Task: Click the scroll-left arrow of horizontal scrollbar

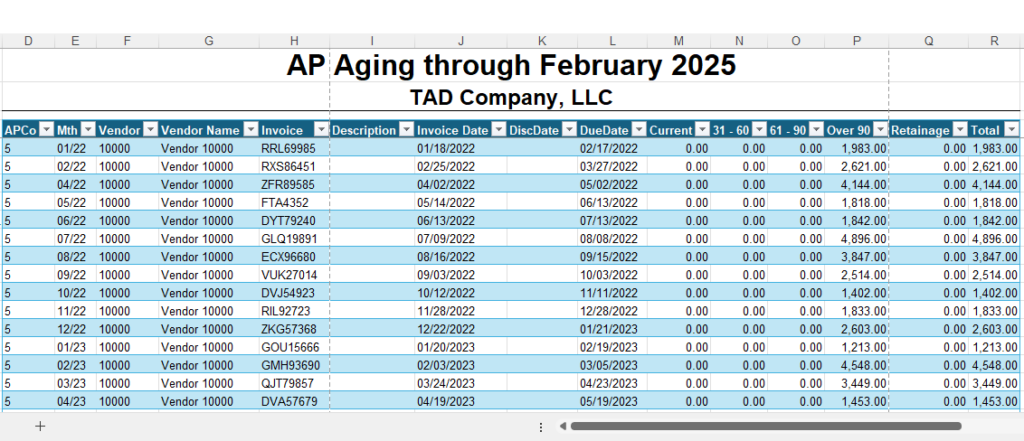Action: coord(562,427)
